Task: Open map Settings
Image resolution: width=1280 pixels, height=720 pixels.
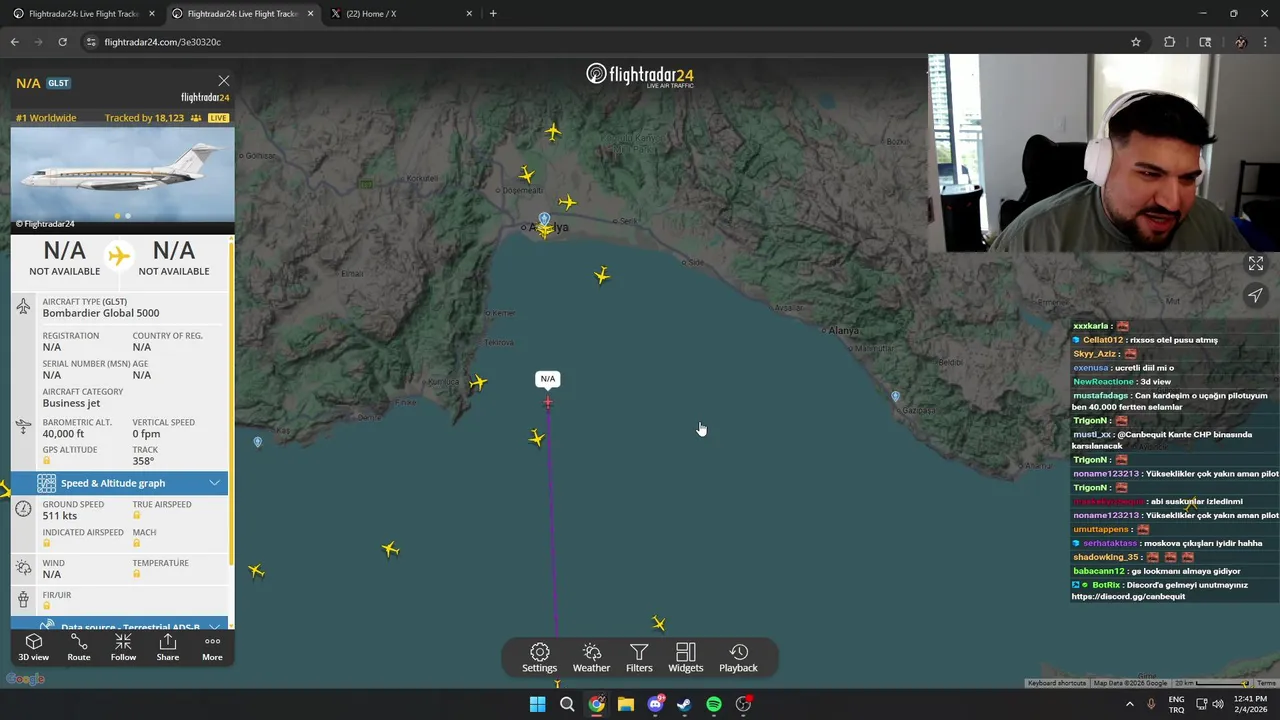Action: [x=539, y=658]
